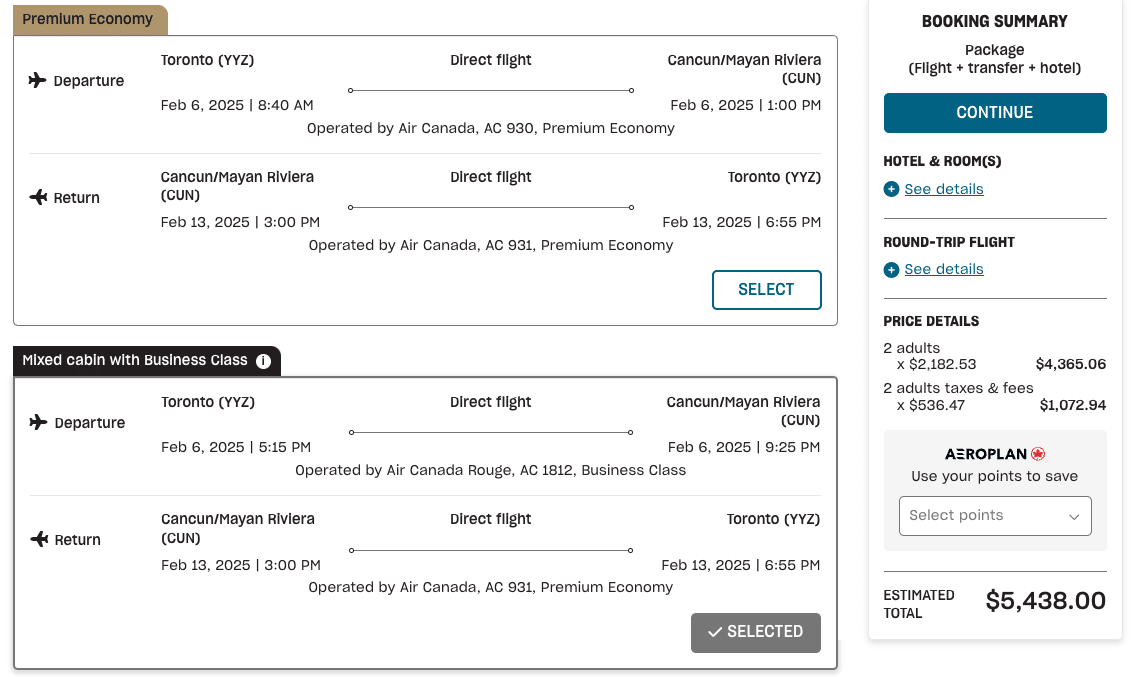Click AC 930 Premium Economy flight text
This screenshot has width=1135, height=677.
(490, 128)
